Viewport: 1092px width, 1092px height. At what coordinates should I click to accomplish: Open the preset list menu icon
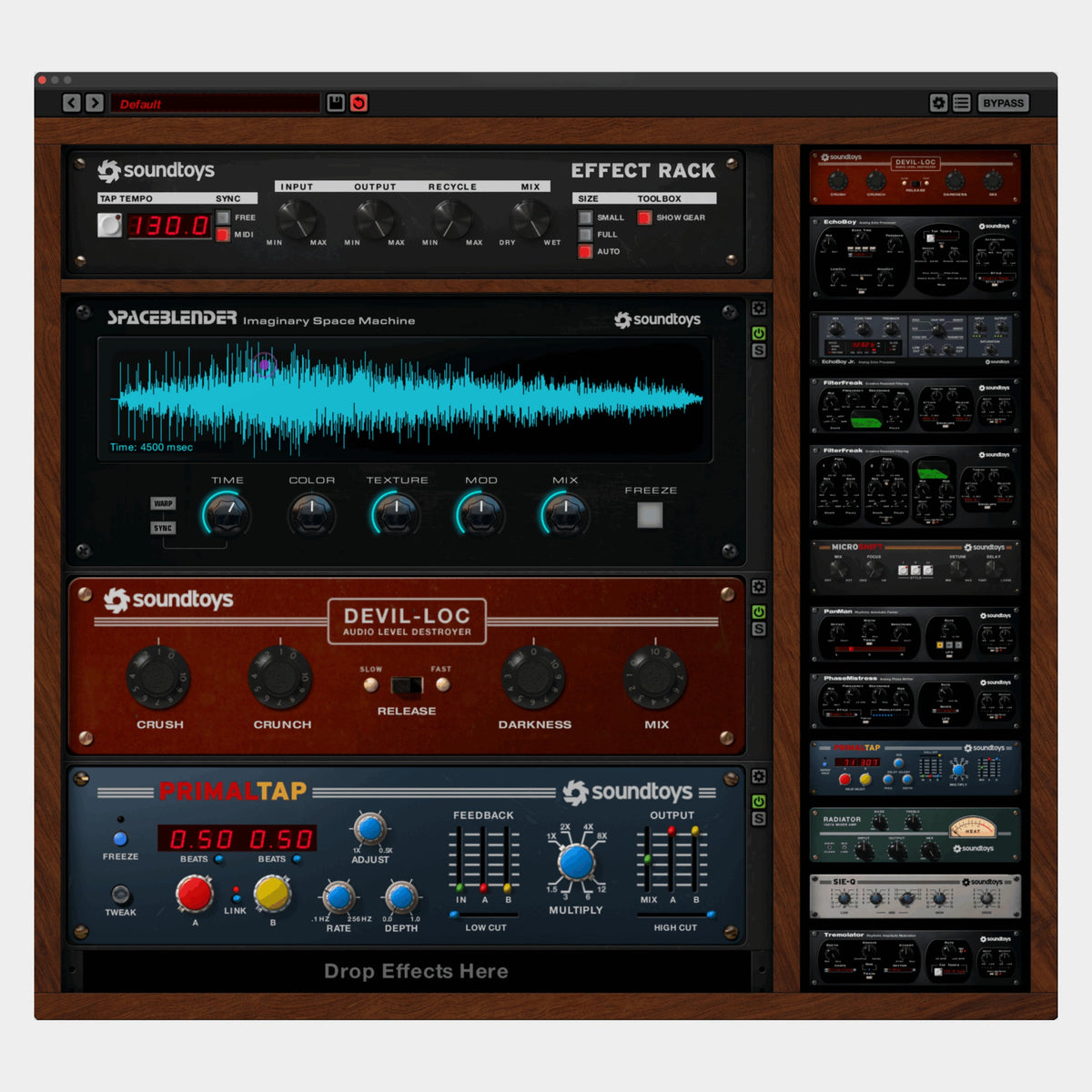click(x=962, y=103)
